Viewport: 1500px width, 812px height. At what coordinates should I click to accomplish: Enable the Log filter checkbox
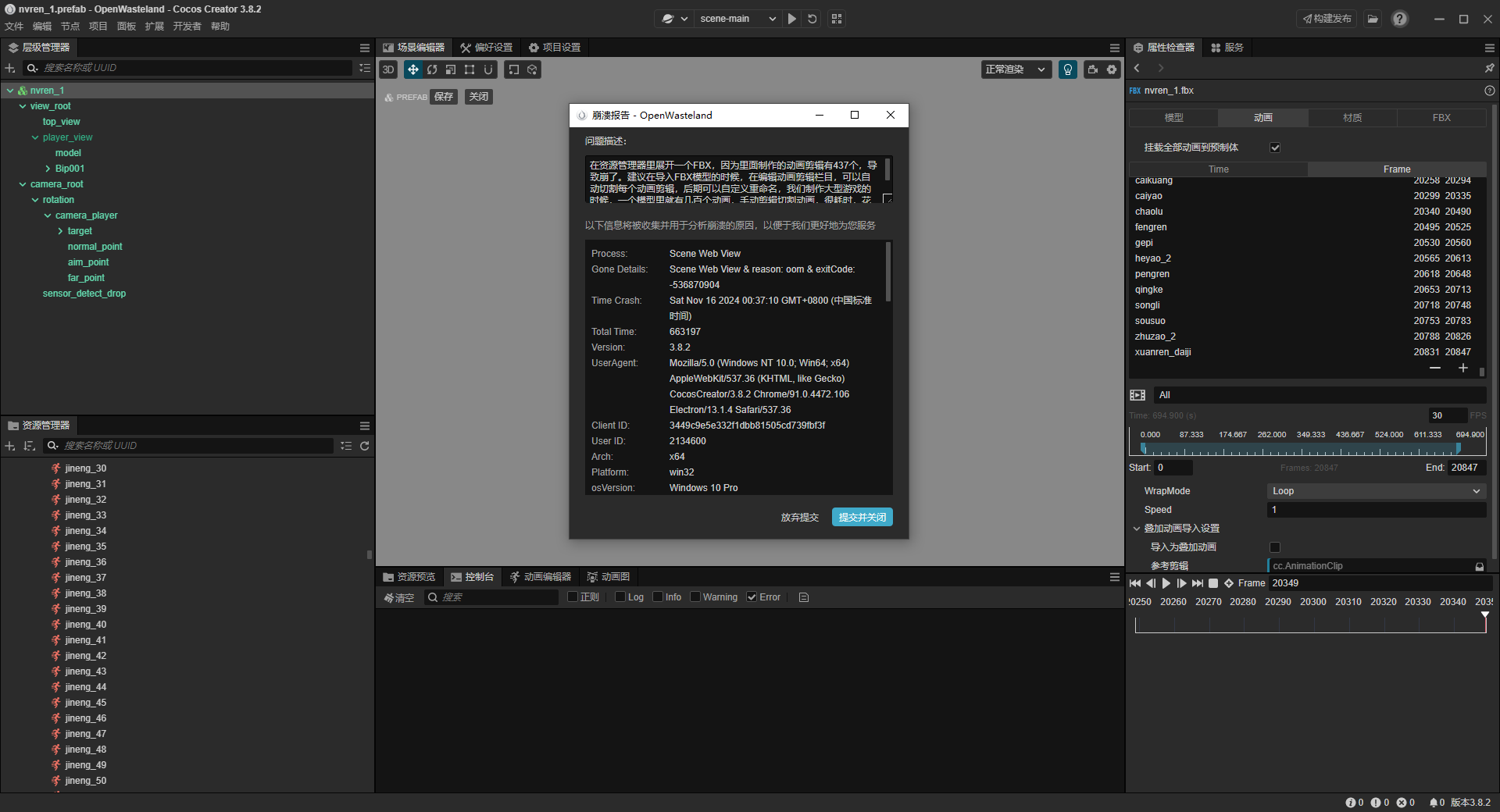pyautogui.click(x=620, y=597)
